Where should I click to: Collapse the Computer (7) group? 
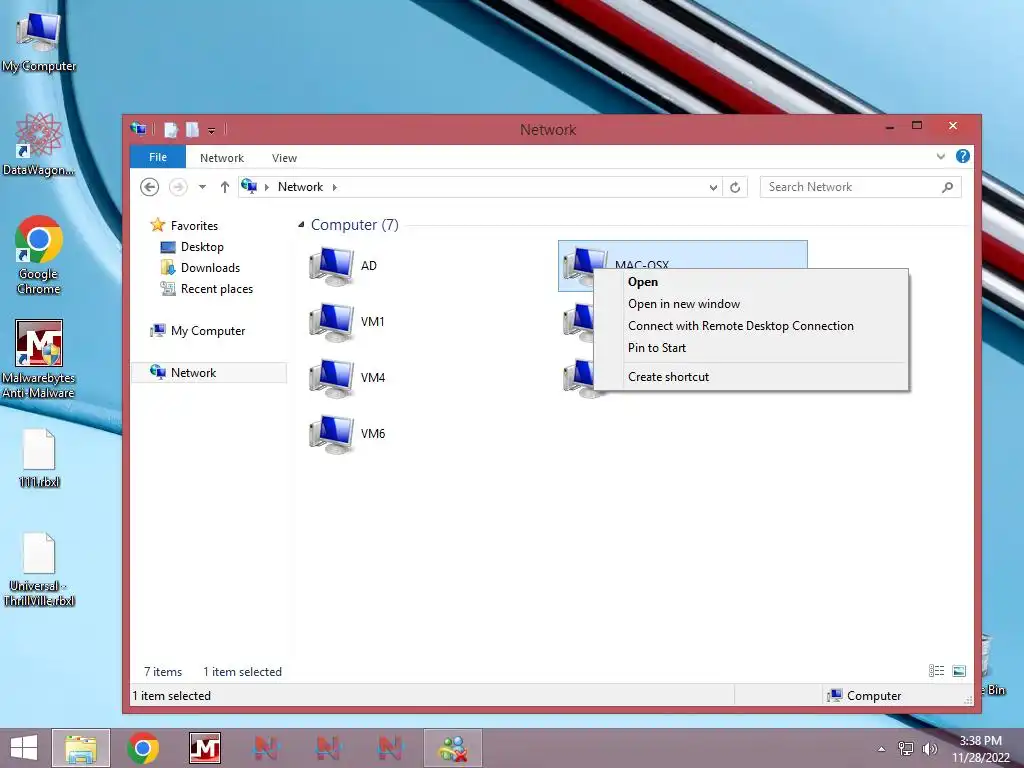(301, 225)
